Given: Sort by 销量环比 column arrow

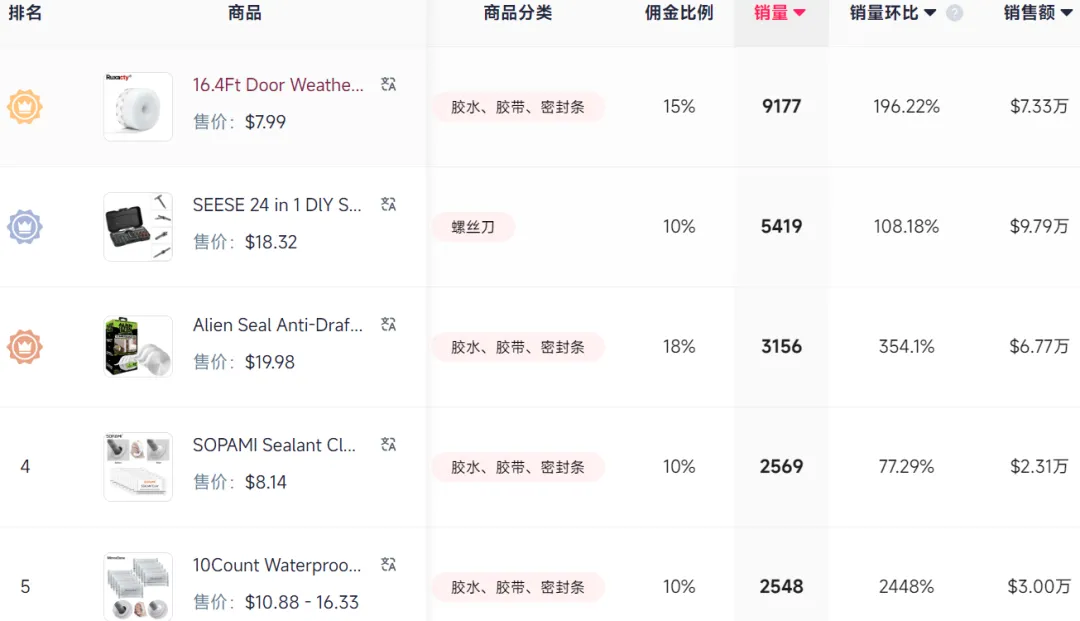Looking at the screenshot, I should (930, 13).
